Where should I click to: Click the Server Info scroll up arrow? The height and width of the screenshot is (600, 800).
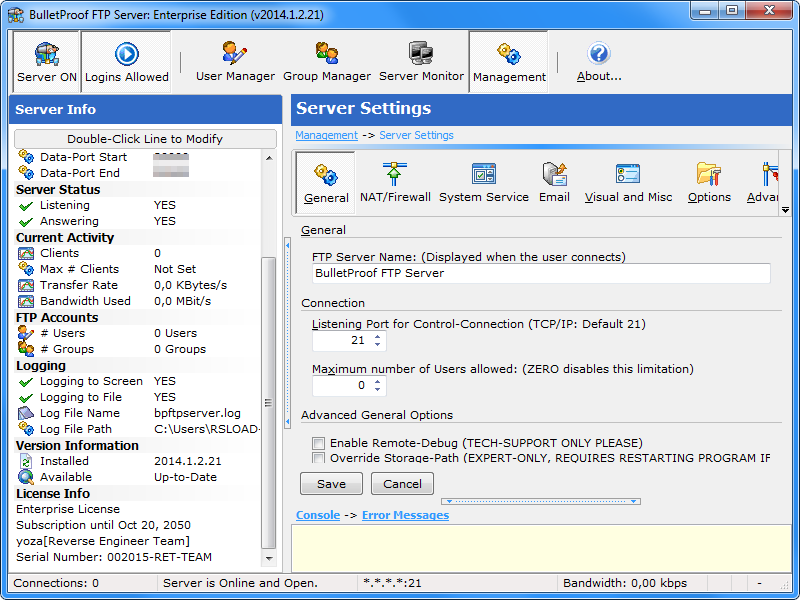click(269, 158)
